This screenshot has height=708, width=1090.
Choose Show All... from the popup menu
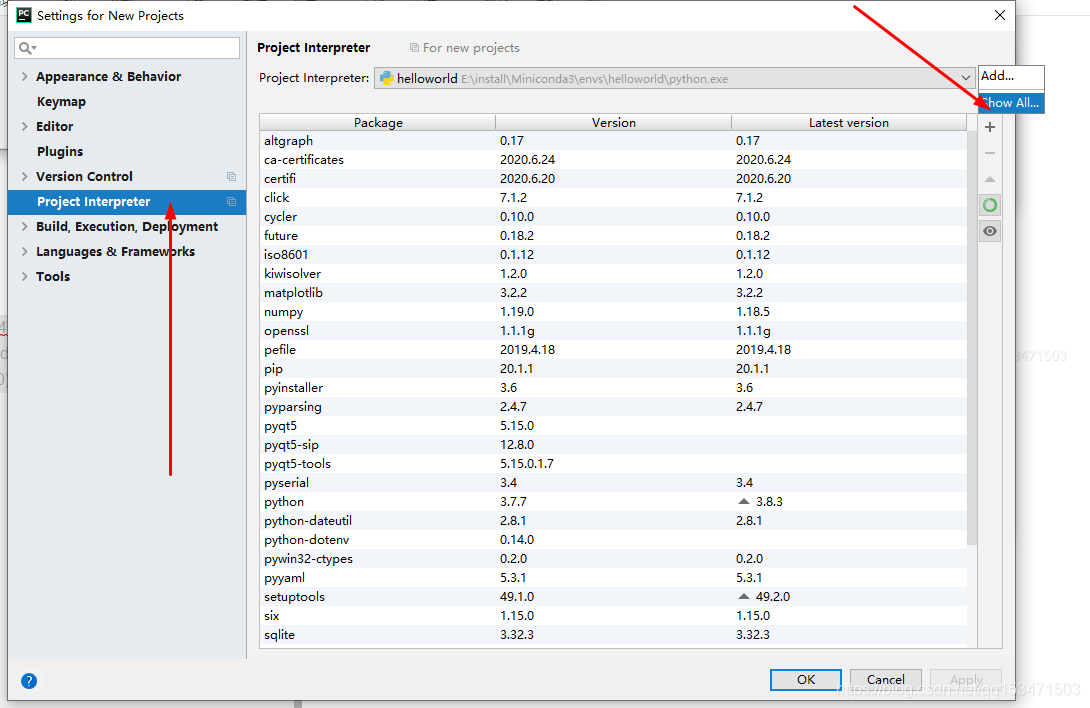click(x=1011, y=102)
